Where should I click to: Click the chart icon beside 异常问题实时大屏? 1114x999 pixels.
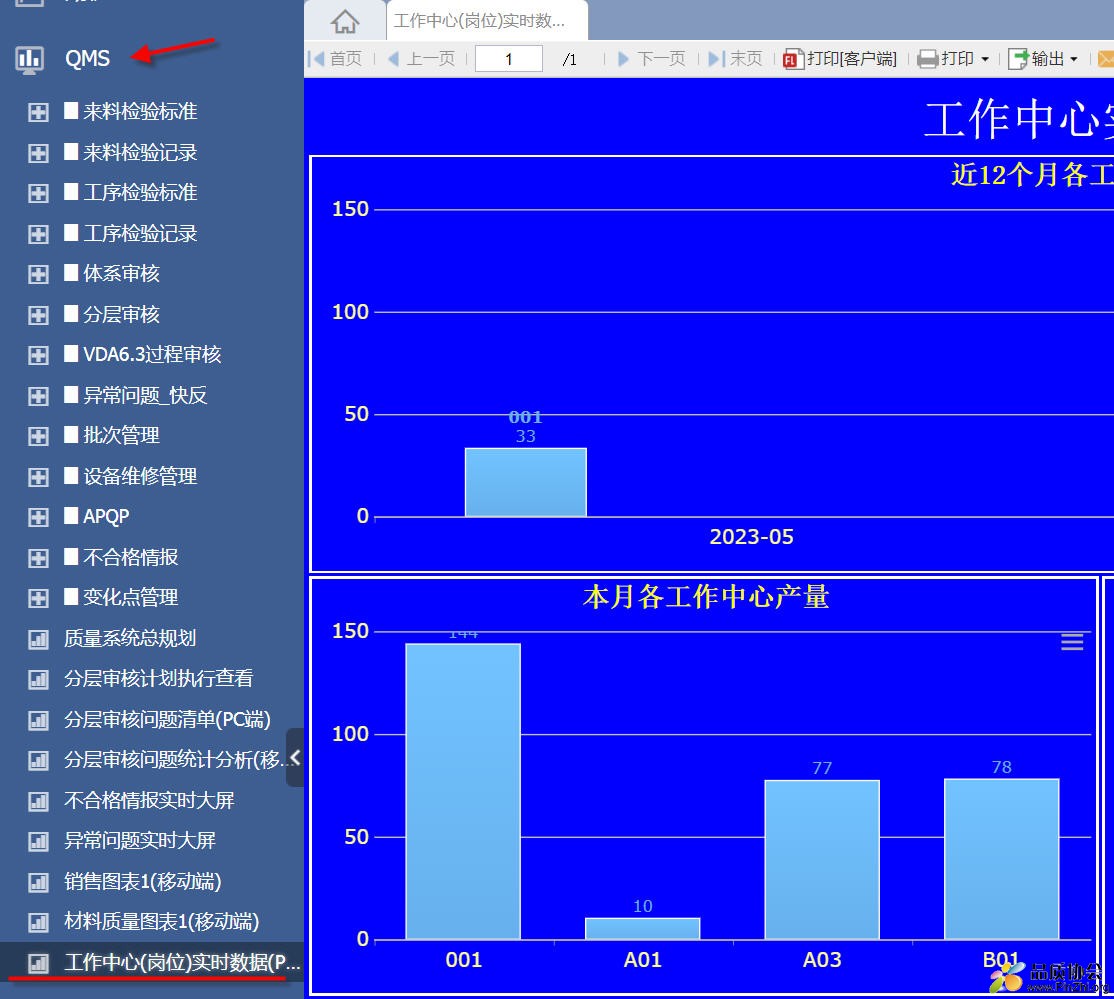point(38,842)
